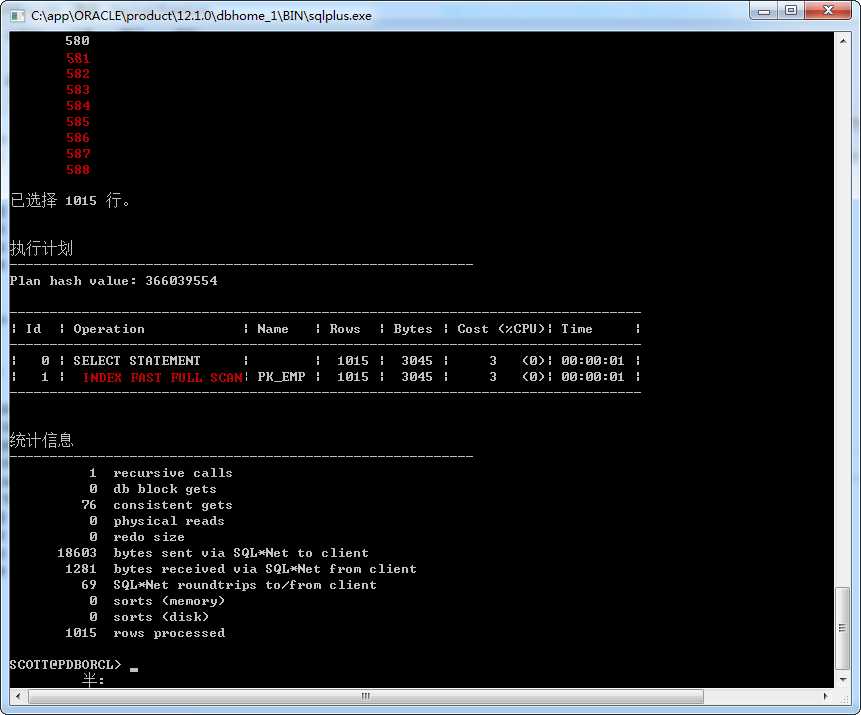Image resolution: width=861 pixels, height=715 pixels.
Task: Click the Time column header
Action: [x=576, y=329]
